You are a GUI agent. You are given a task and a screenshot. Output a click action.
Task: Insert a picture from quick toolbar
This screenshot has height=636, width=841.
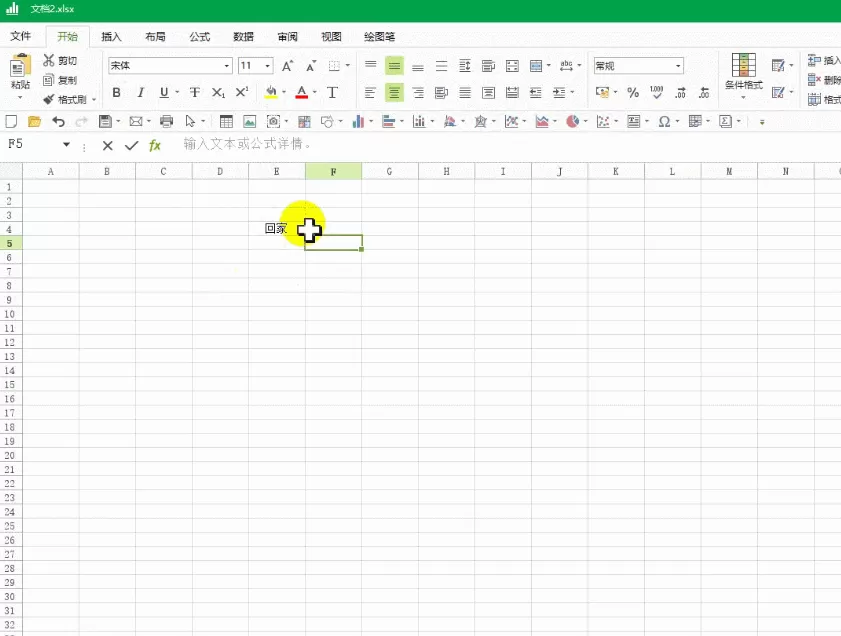point(249,122)
